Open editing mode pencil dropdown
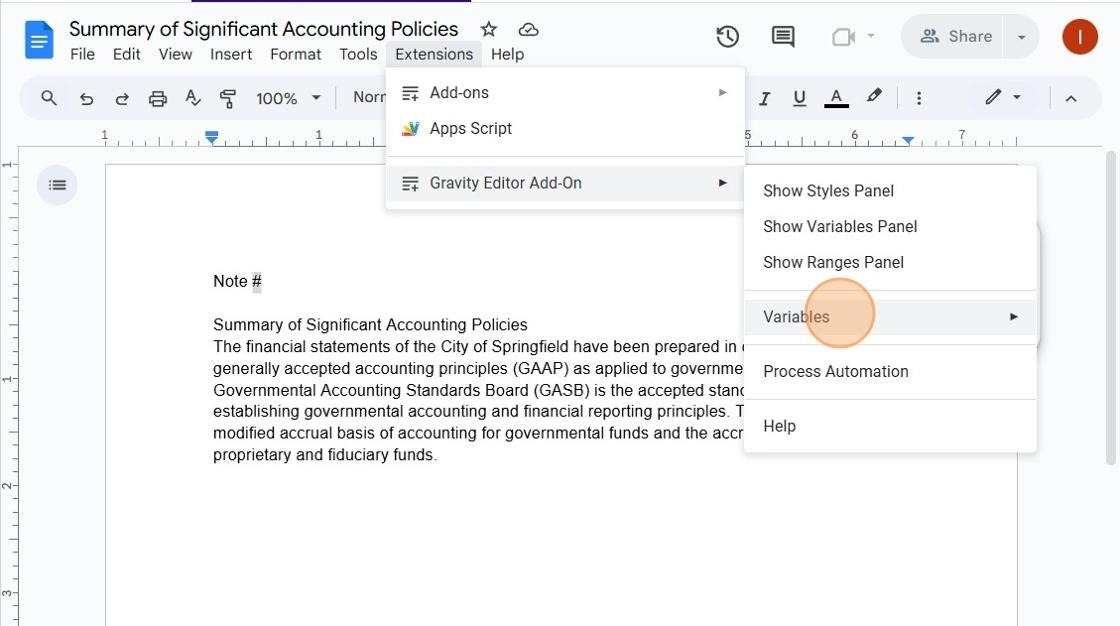This screenshot has width=1120, height=626. 1003,96
